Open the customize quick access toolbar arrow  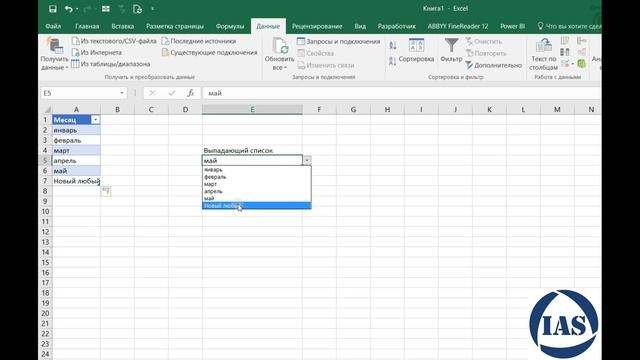(x=153, y=9)
